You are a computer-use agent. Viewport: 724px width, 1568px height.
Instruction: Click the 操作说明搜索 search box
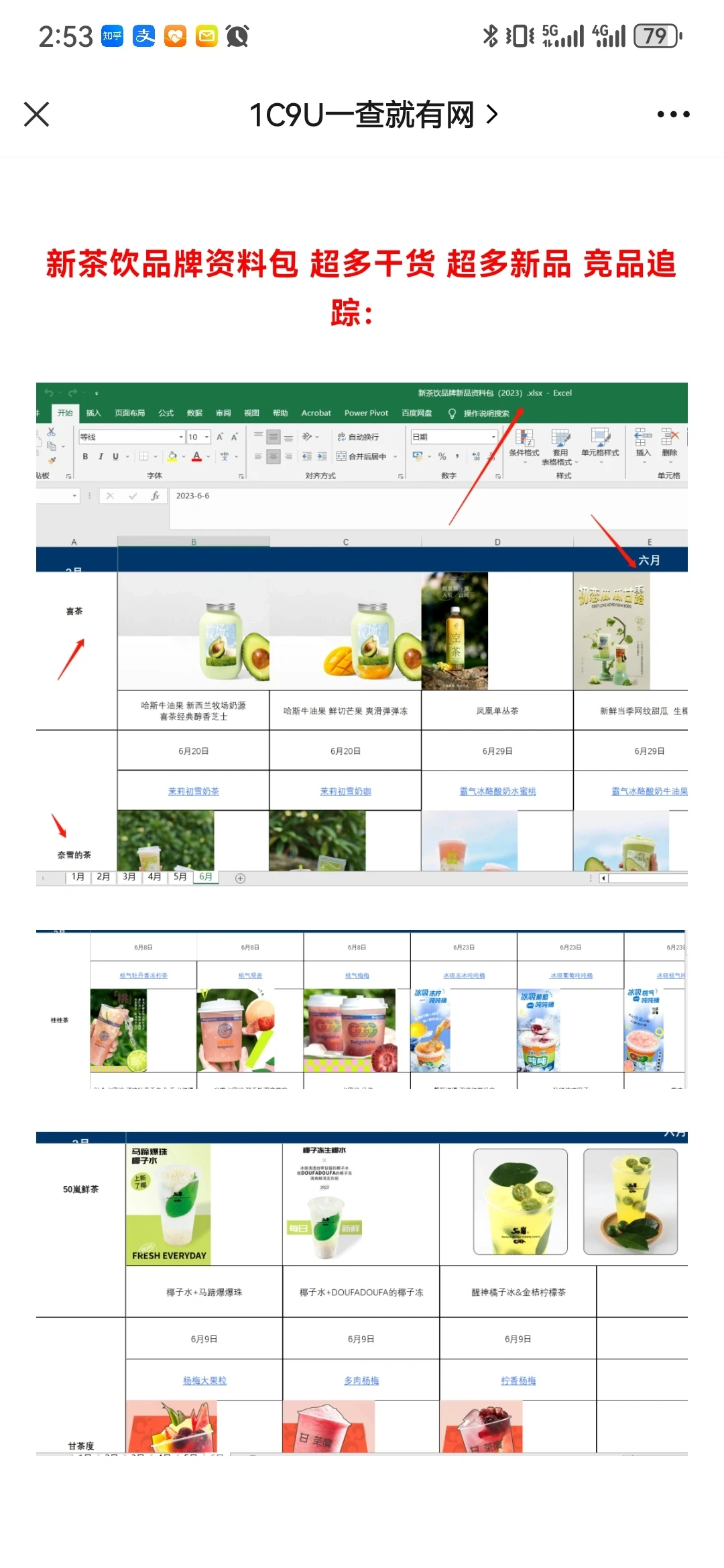tap(479, 413)
